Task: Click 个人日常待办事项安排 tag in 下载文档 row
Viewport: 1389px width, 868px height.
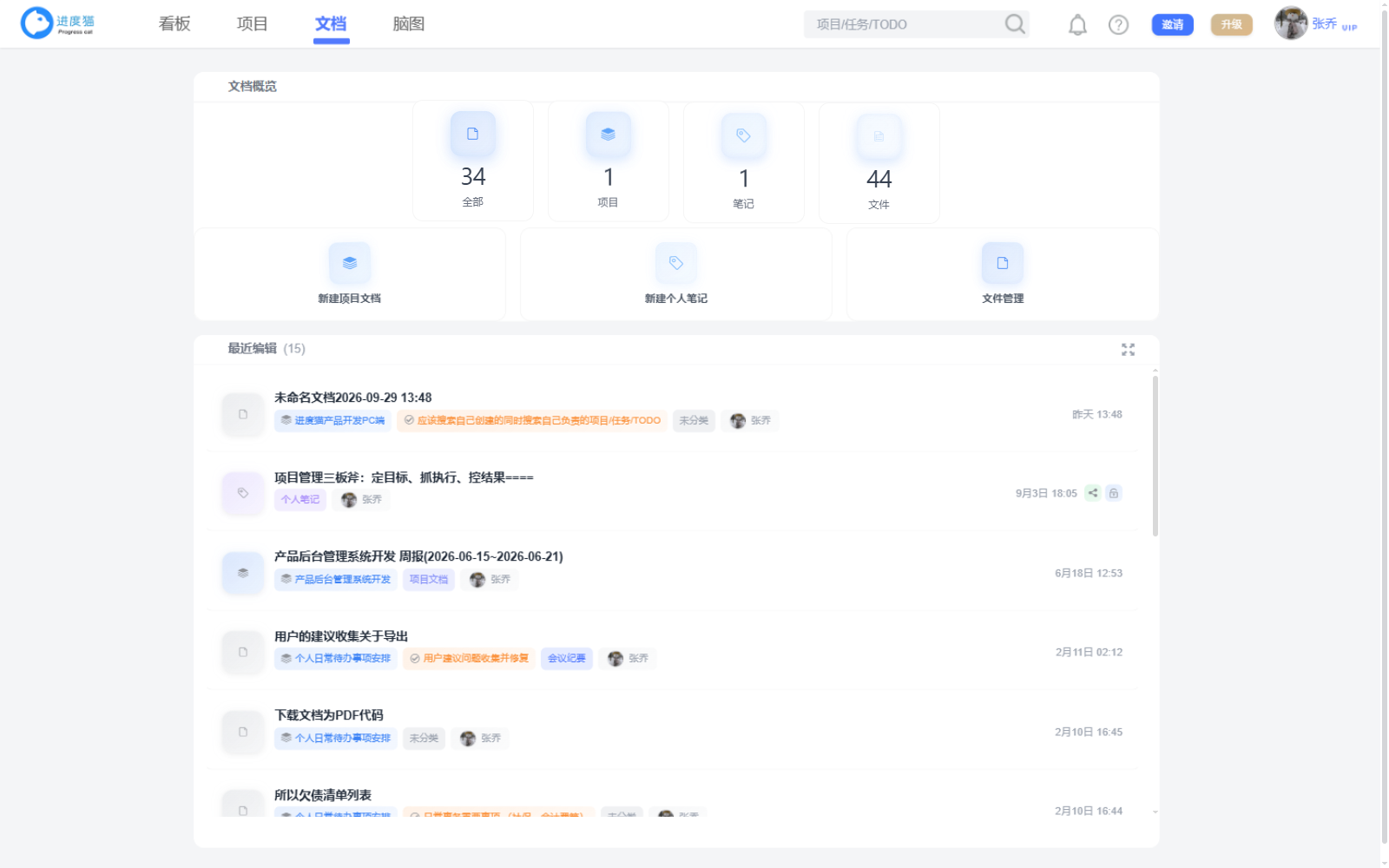Action: click(336, 738)
